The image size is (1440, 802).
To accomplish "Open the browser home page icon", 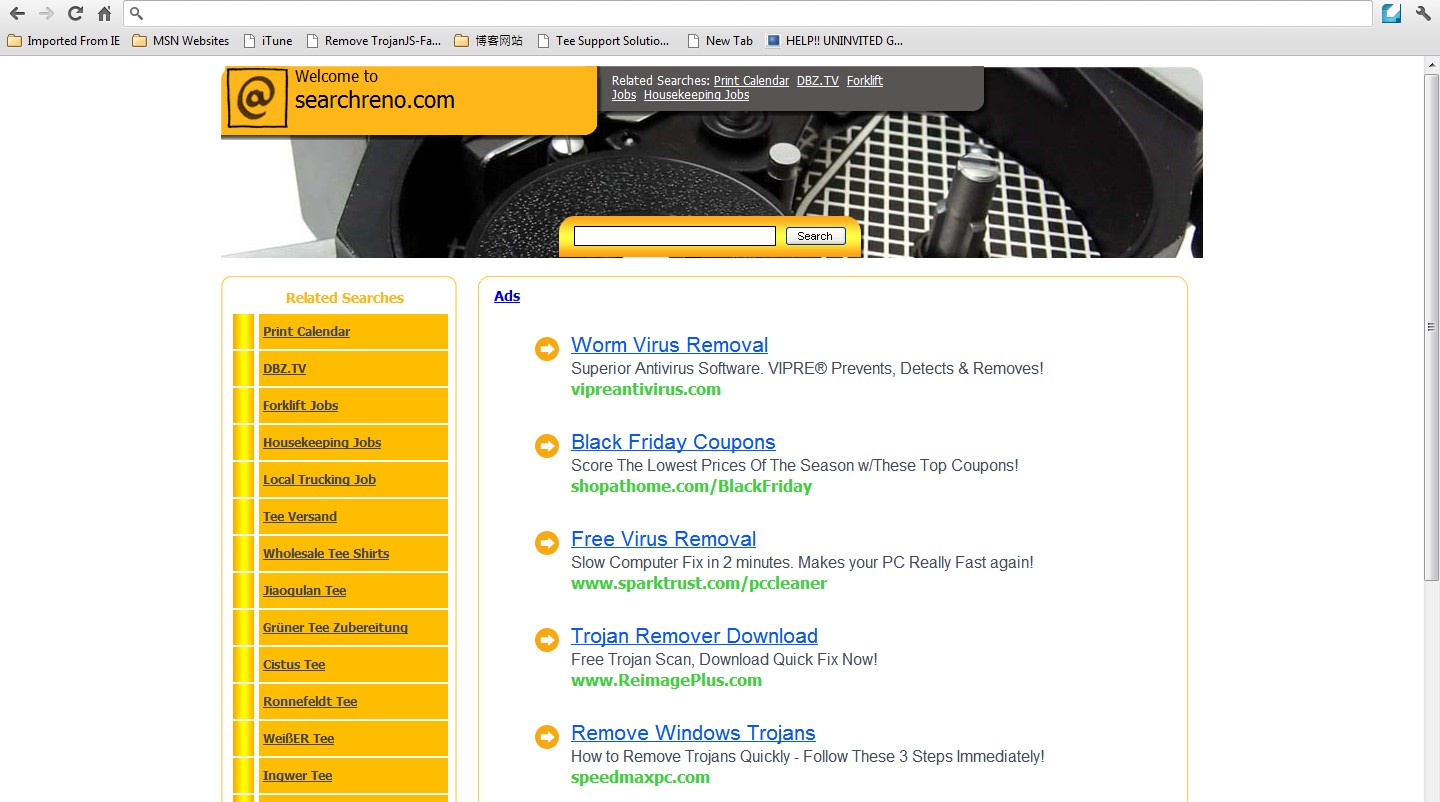I will (104, 14).
